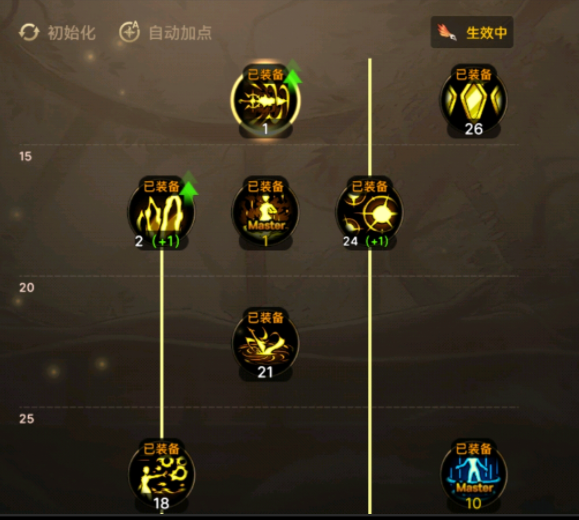Click green upgrade arrow on arrow skill

tap(293, 72)
